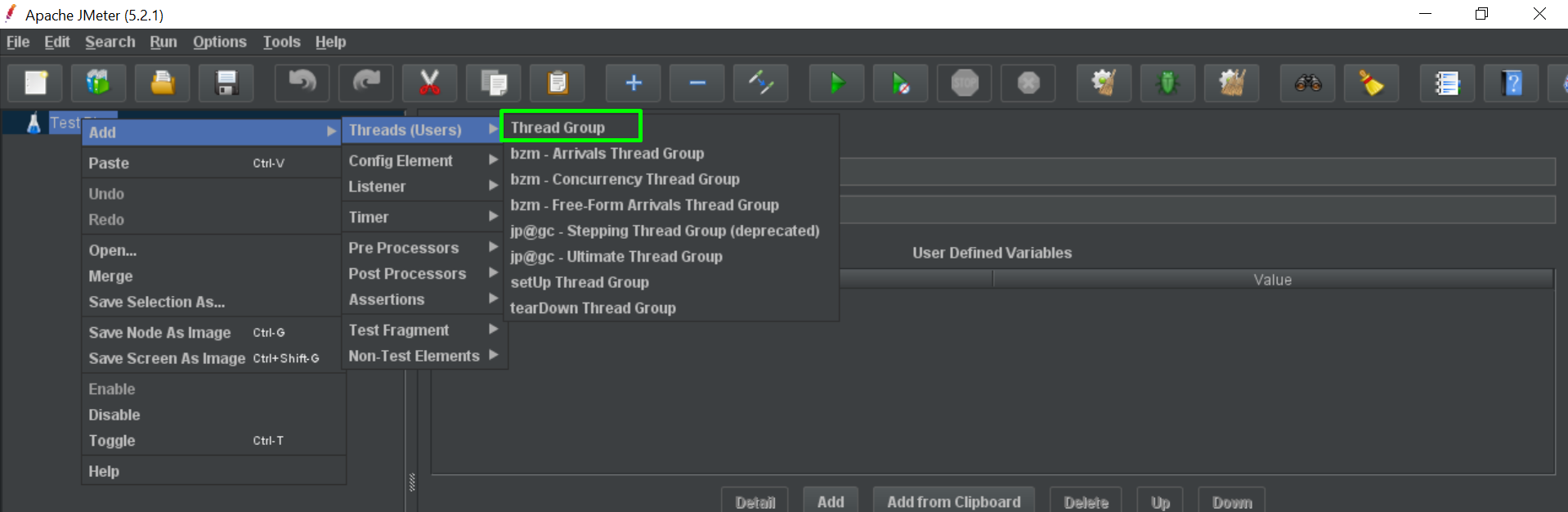Image resolution: width=1568 pixels, height=512 pixels.
Task: Click the Open file folder icon
Action: point(163,83)
